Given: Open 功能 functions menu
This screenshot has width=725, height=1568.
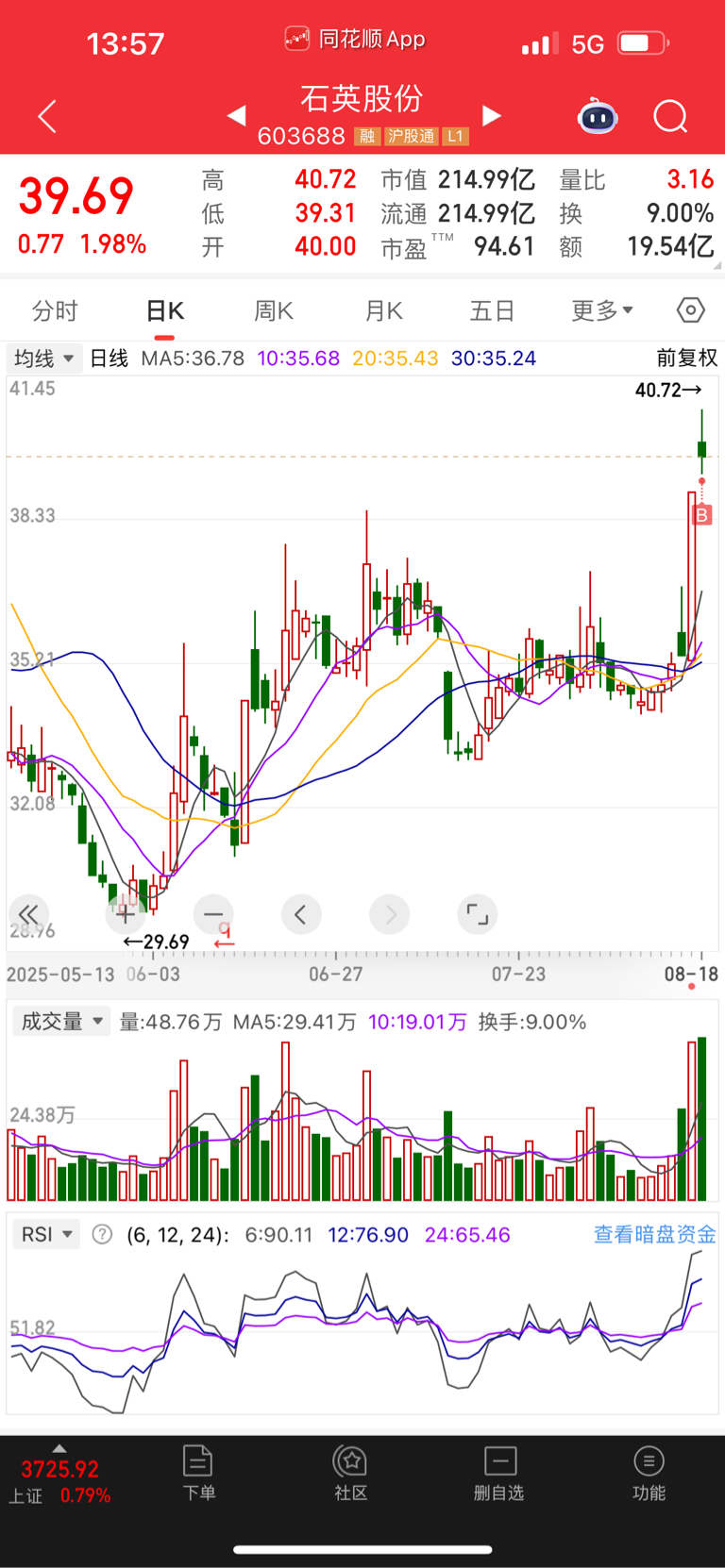Looking at the screenshot, I should click(x=649, y=1473).
